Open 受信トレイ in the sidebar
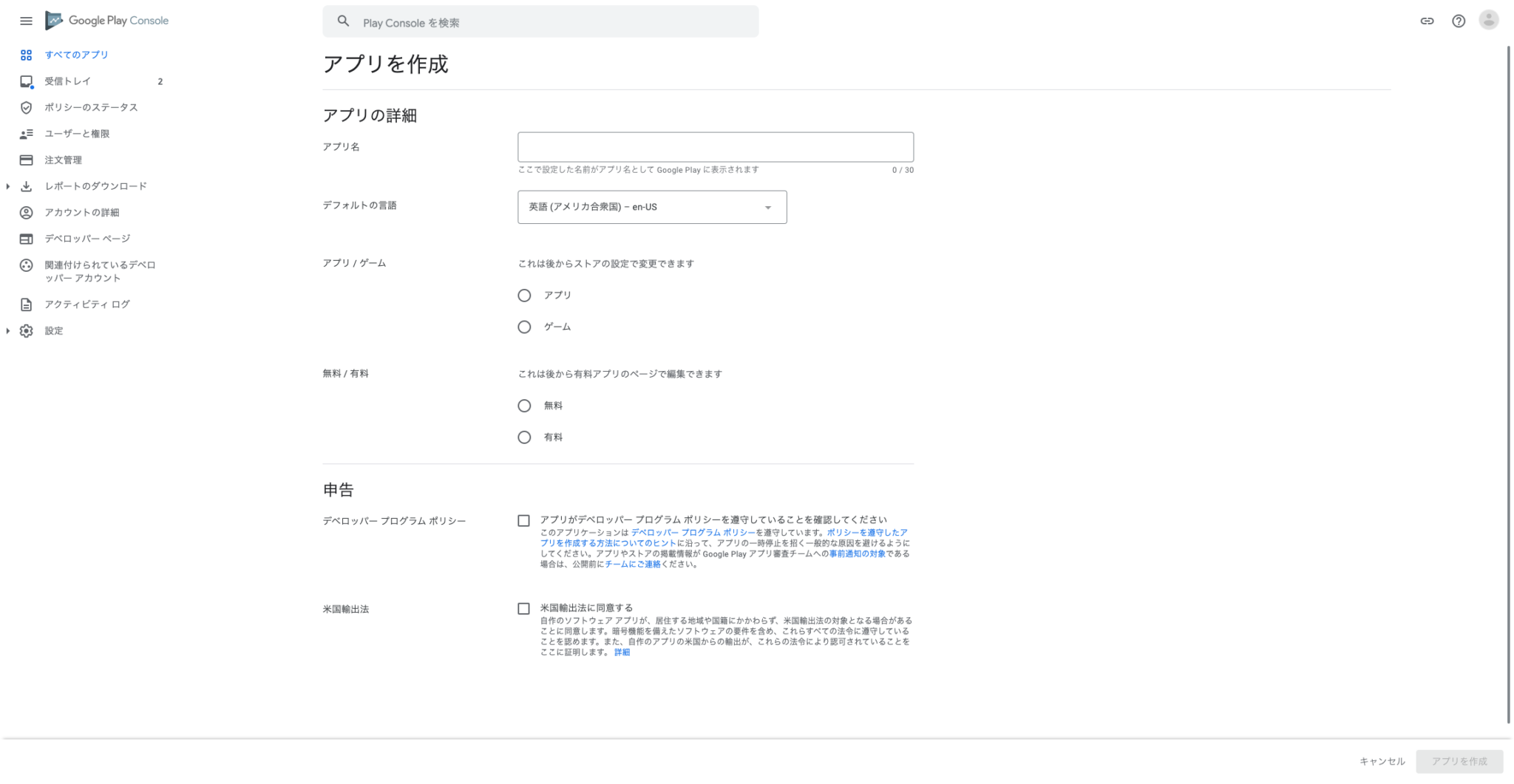 coord(67,81)
